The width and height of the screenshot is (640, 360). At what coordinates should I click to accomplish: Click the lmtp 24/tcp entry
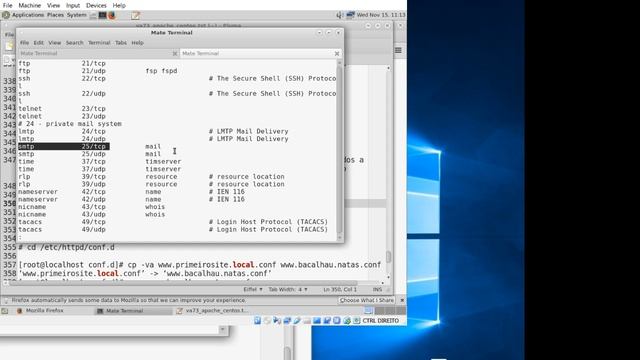(153, 131)
